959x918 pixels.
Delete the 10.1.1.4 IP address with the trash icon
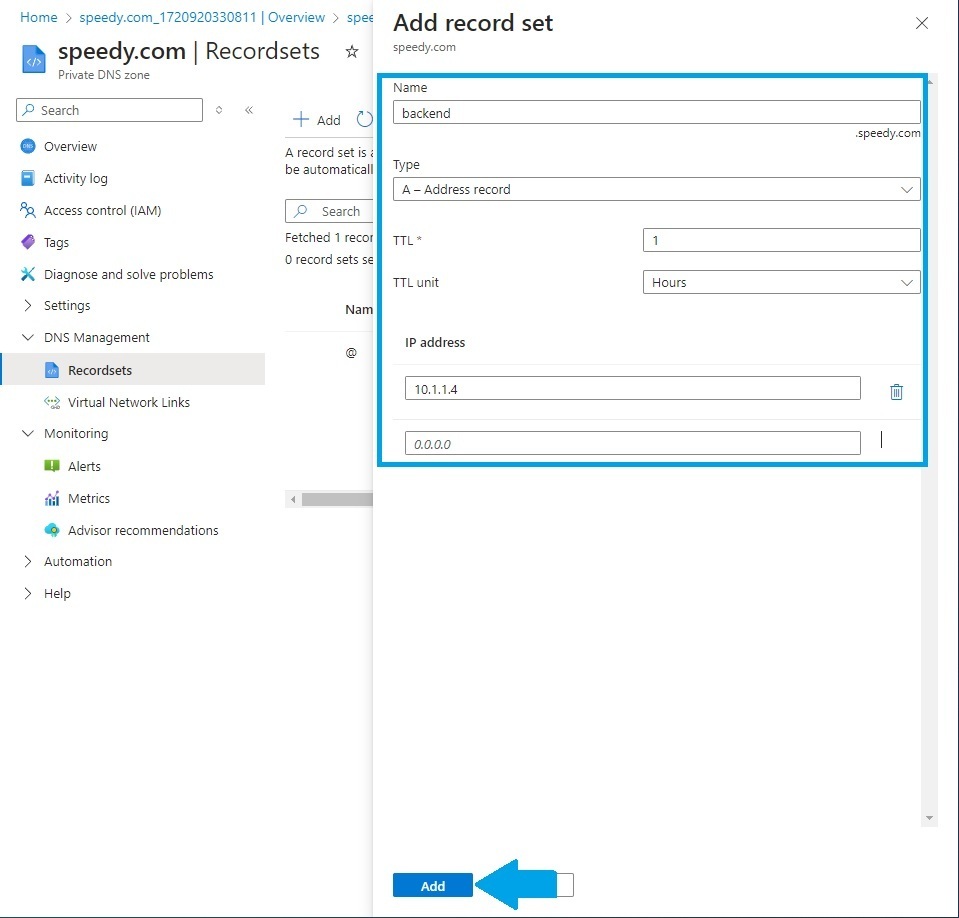(896, 391)
